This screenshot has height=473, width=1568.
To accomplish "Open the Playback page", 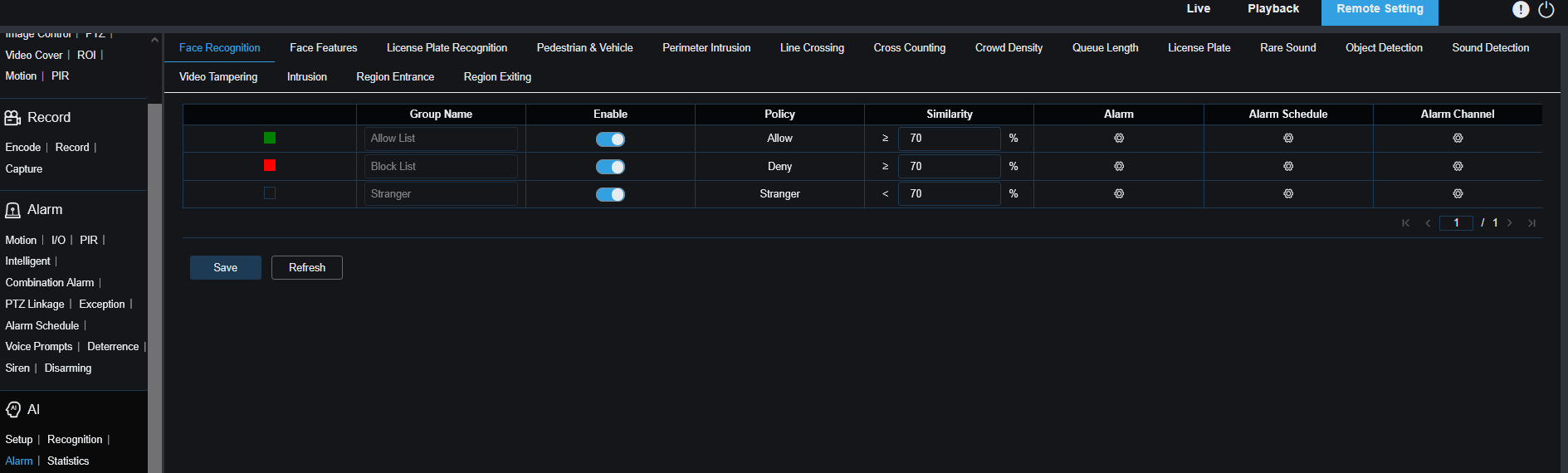I will coord(1273,9).
